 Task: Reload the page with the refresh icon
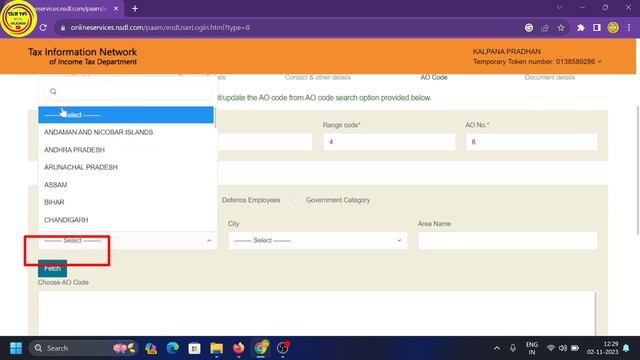43,28
